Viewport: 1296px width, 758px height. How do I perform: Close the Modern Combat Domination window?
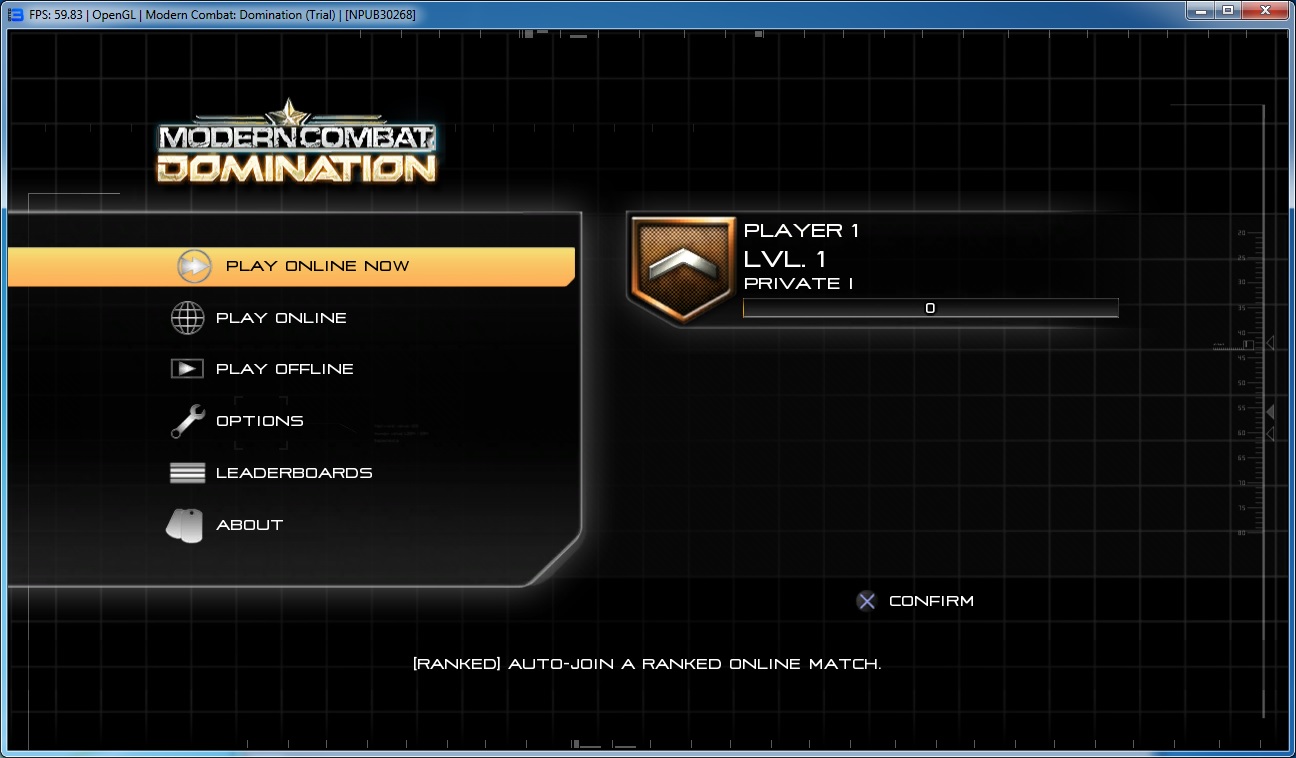pyautogui.click(x=1264, y=11)
